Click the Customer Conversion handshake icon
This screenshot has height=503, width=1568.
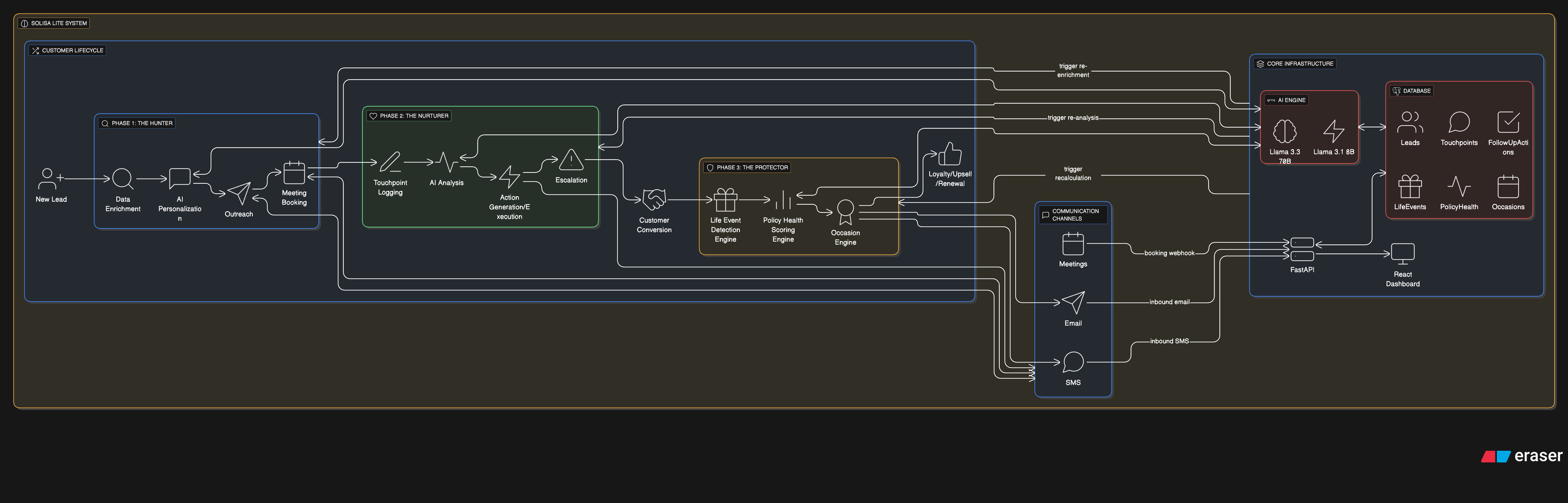point(654,200)
